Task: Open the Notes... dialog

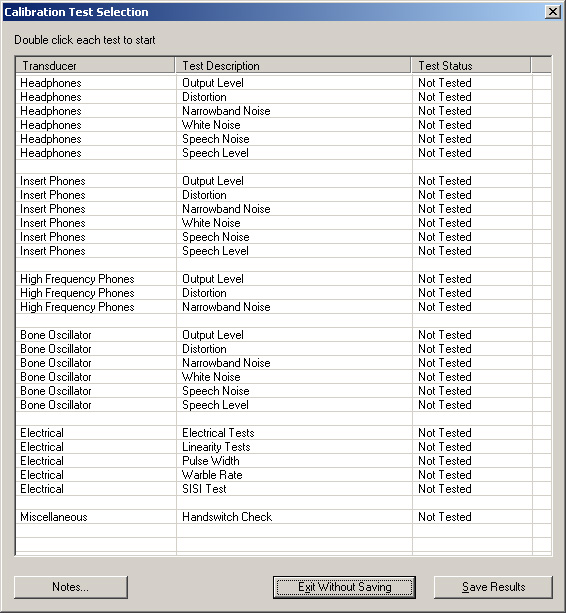Action: [71, 587]
